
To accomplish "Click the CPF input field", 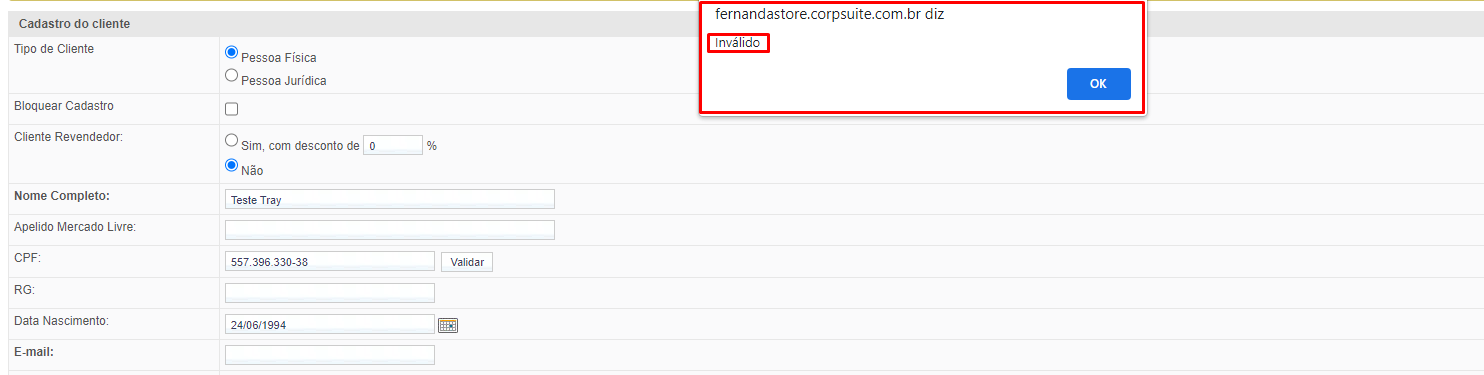I will [330, 261].
